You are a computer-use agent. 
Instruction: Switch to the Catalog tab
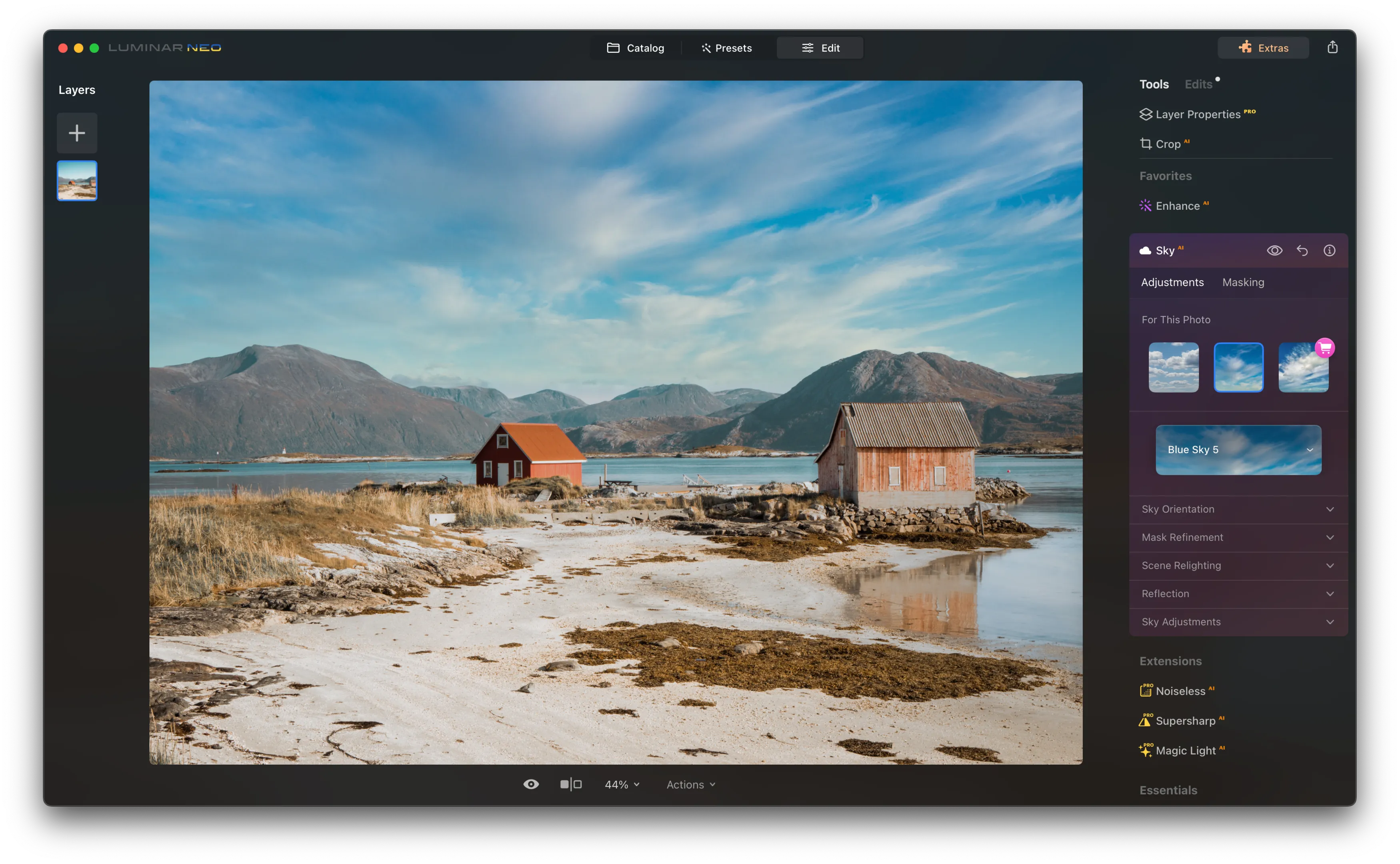pos(635,48)
